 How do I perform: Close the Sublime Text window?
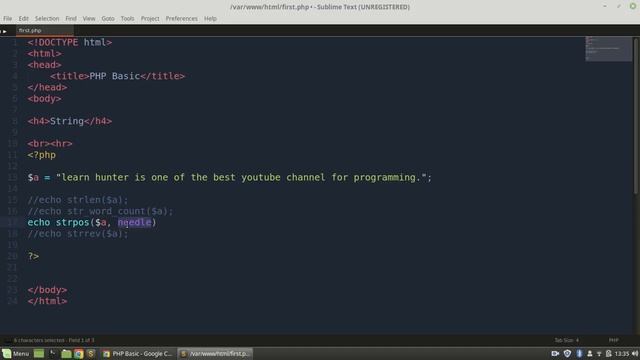pos(633,6)
